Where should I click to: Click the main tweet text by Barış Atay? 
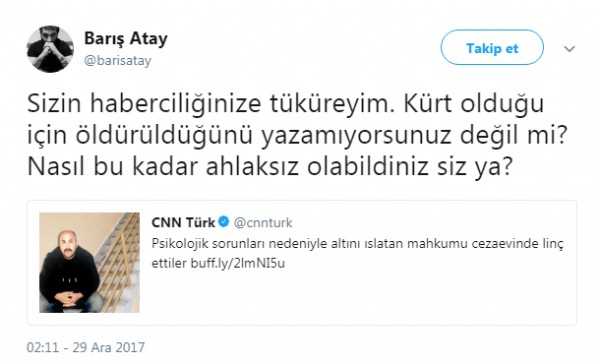pyautogui.click(x=297, y=135)
